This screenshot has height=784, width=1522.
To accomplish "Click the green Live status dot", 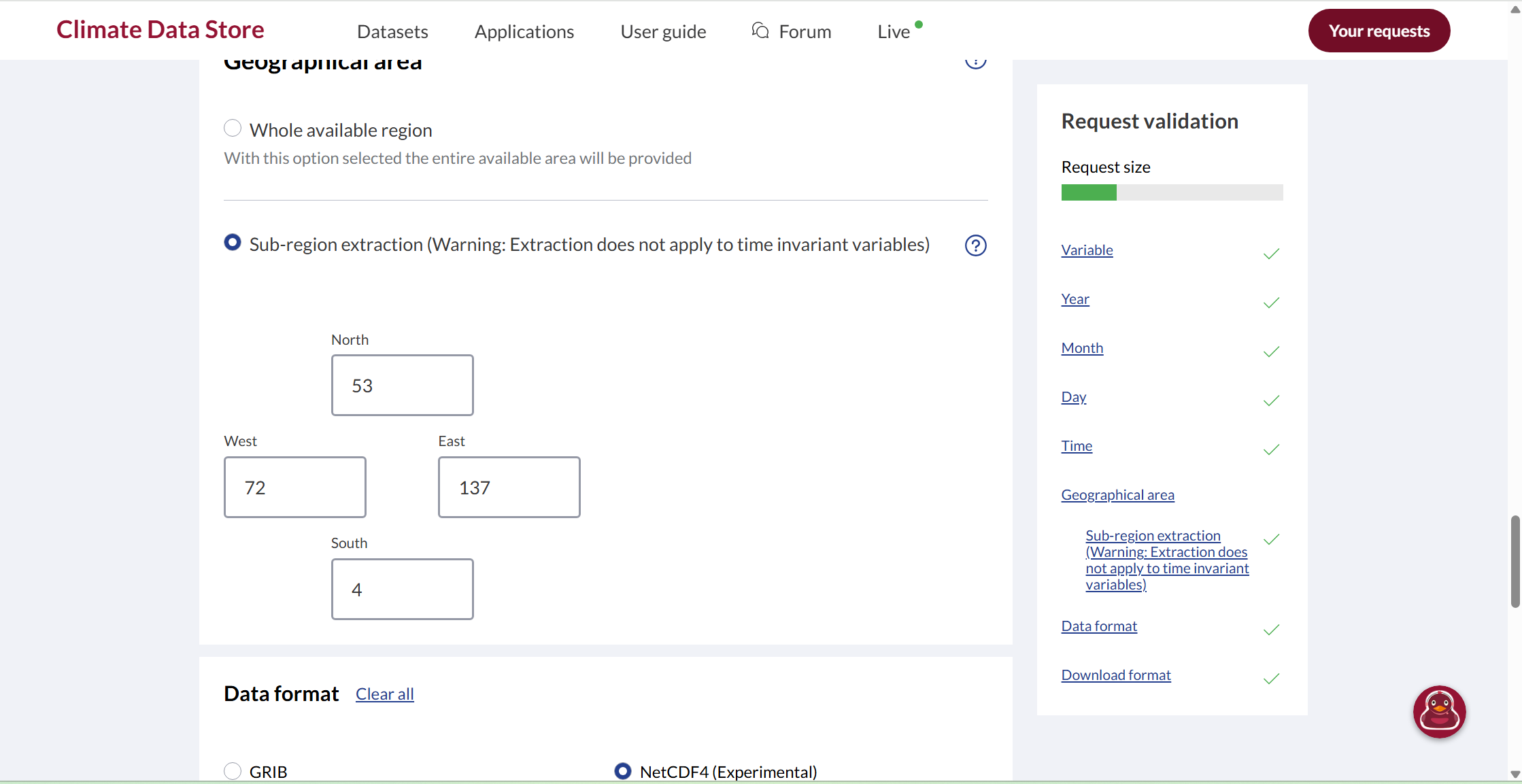I will pos(919,24).
